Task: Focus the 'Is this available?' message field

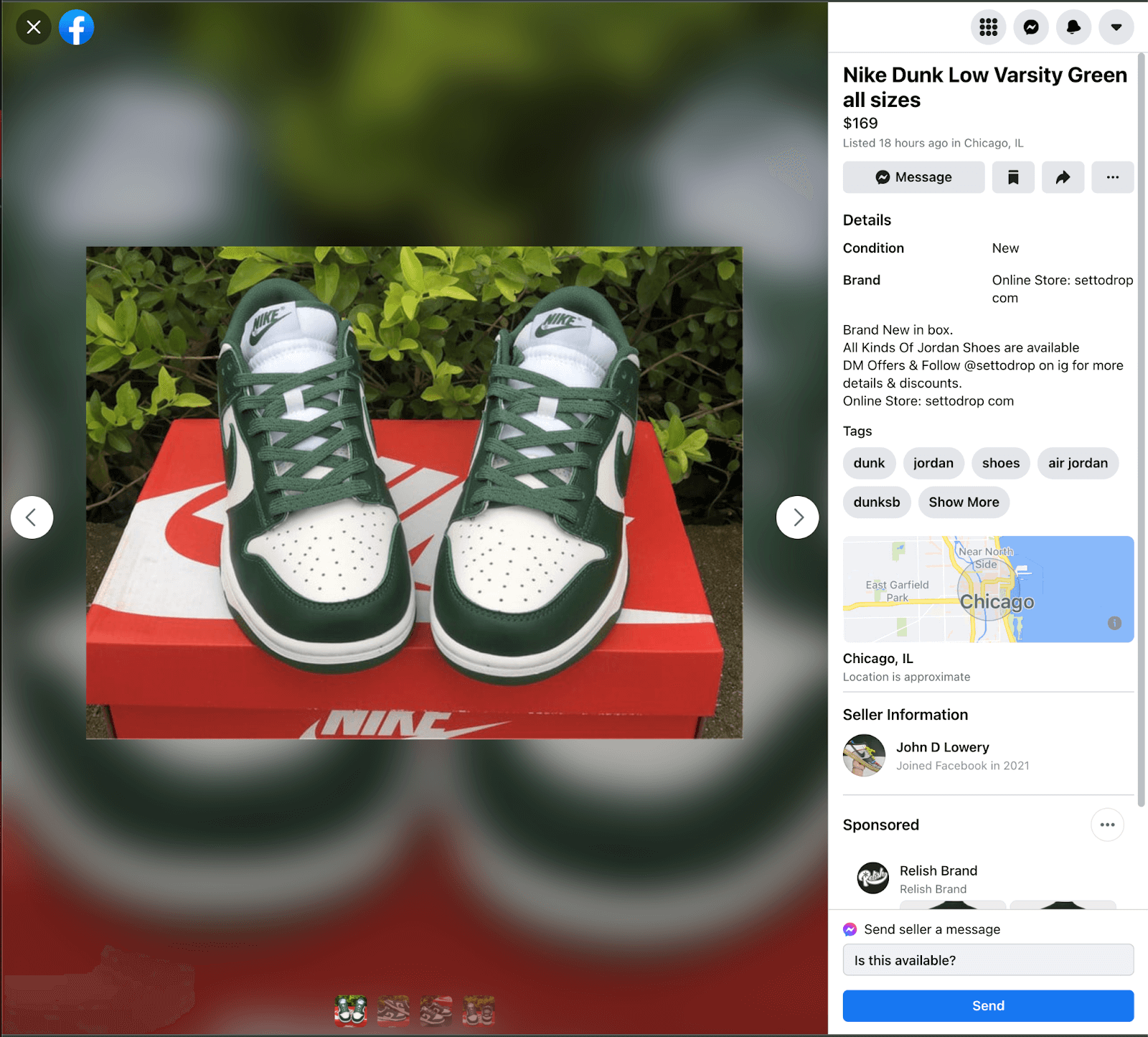Action: (988, 960)
